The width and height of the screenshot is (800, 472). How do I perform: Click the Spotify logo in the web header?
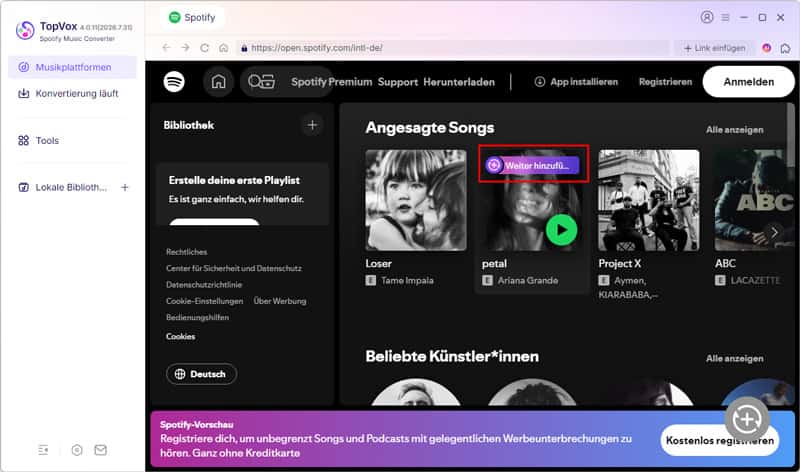tap(174, 82)
